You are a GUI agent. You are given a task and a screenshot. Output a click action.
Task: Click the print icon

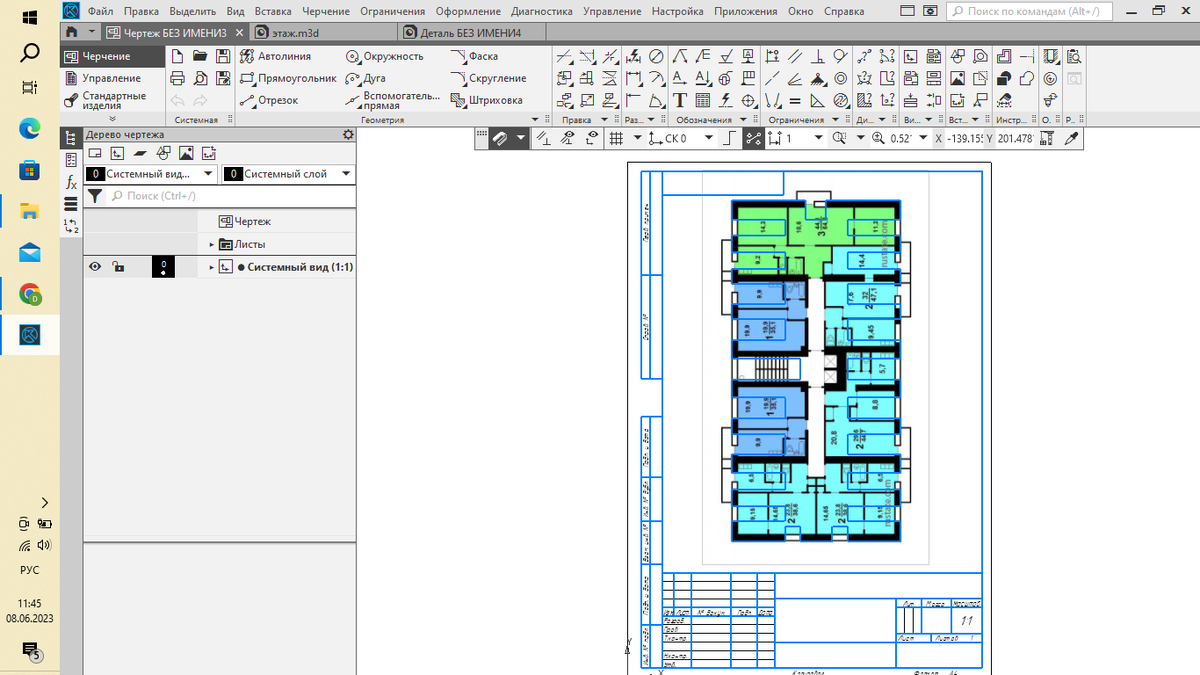coord(177,78)
